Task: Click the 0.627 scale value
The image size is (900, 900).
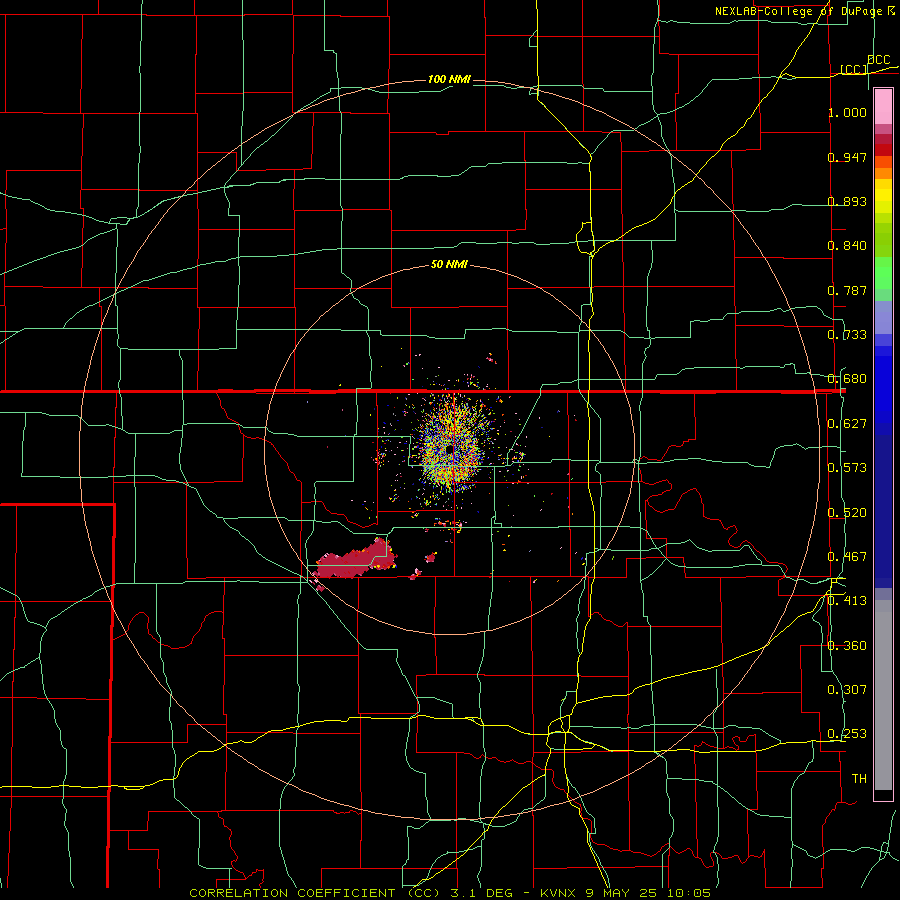Action: point(847,424)
